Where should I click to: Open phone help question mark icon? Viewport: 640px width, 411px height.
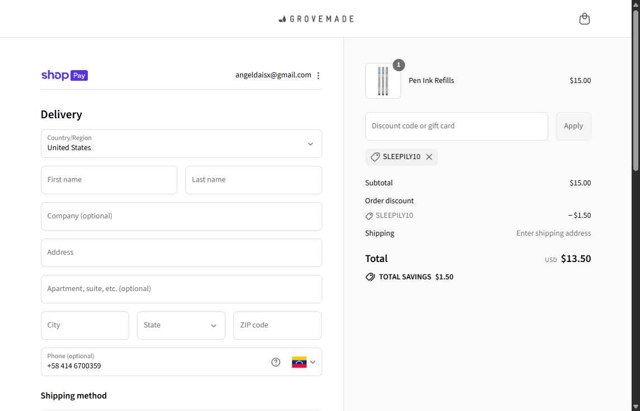276,362
